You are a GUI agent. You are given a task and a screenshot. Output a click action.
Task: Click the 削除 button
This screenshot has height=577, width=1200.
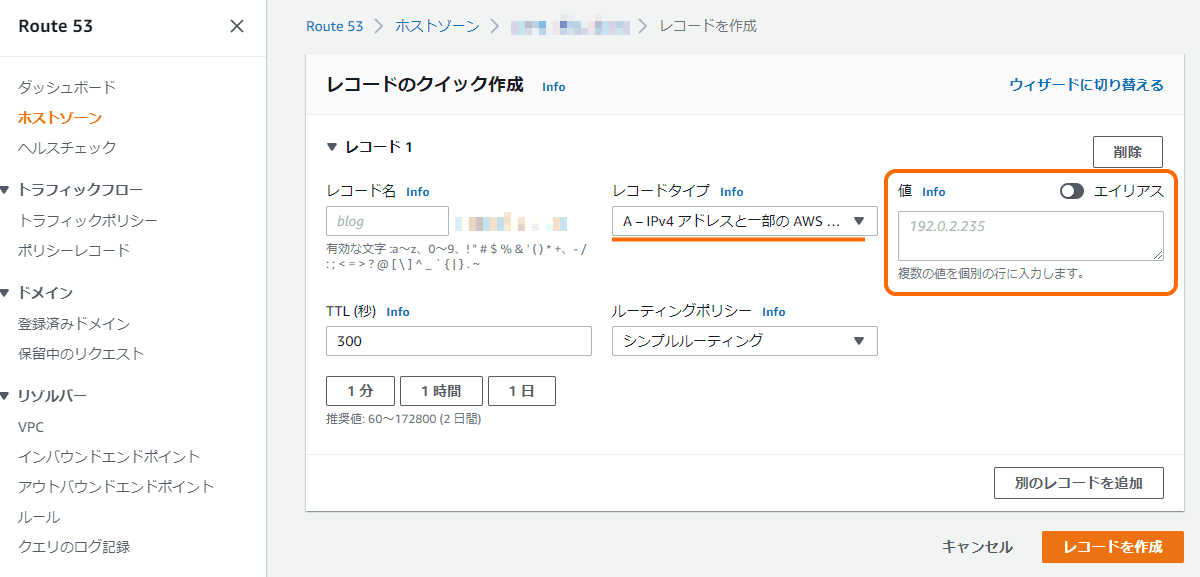[x=1128, y=152]
